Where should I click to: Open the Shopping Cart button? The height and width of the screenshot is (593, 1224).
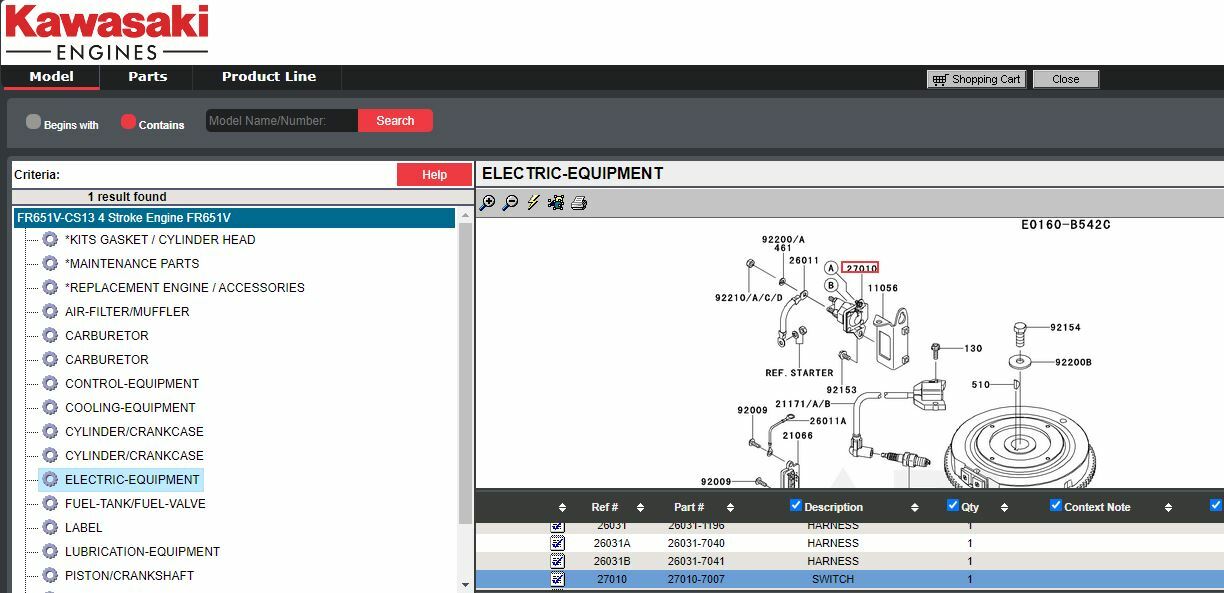976,79
